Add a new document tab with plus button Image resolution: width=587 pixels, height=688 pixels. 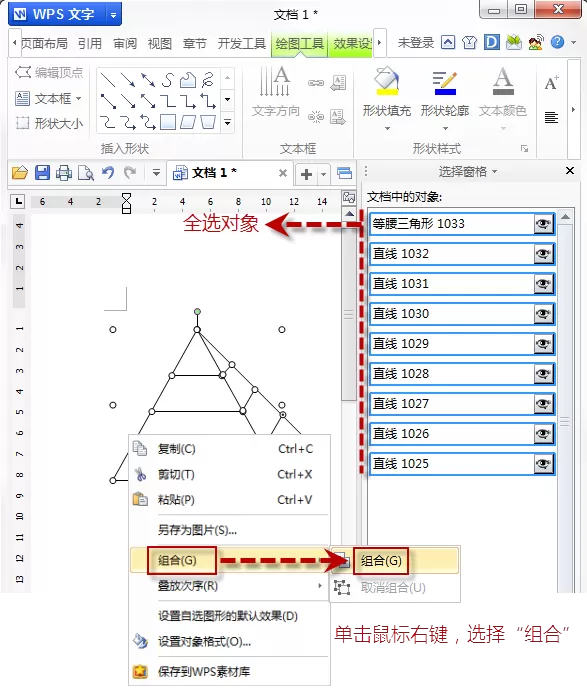click(306, 174)
